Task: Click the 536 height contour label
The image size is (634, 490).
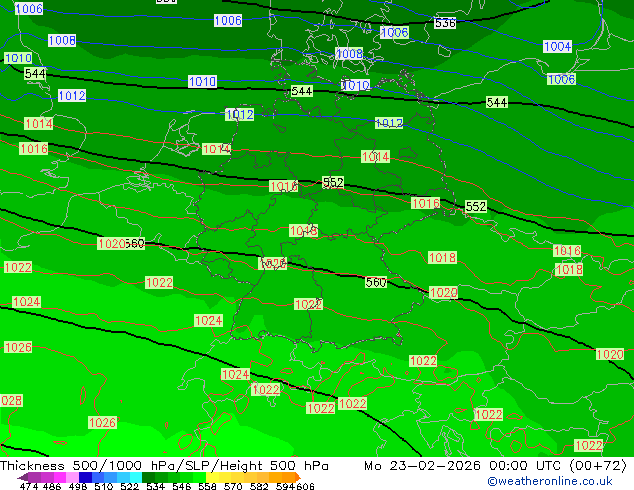Action: (x=445, y=23)
